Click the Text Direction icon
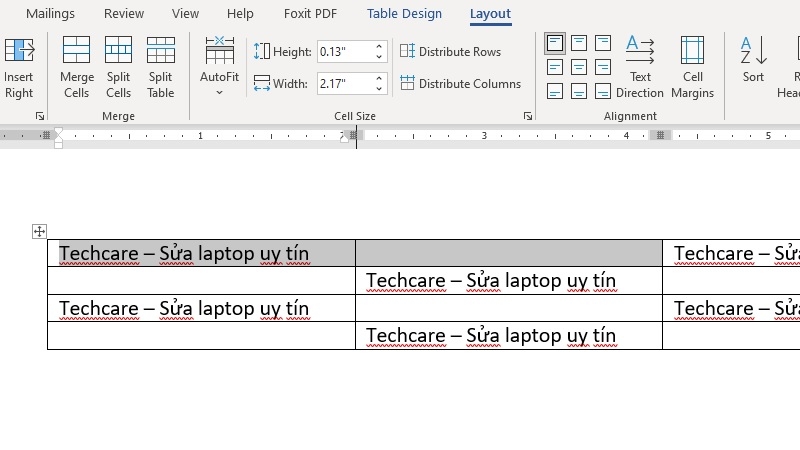The height and width of the screenshot is (450, 800). pos(640,49)
